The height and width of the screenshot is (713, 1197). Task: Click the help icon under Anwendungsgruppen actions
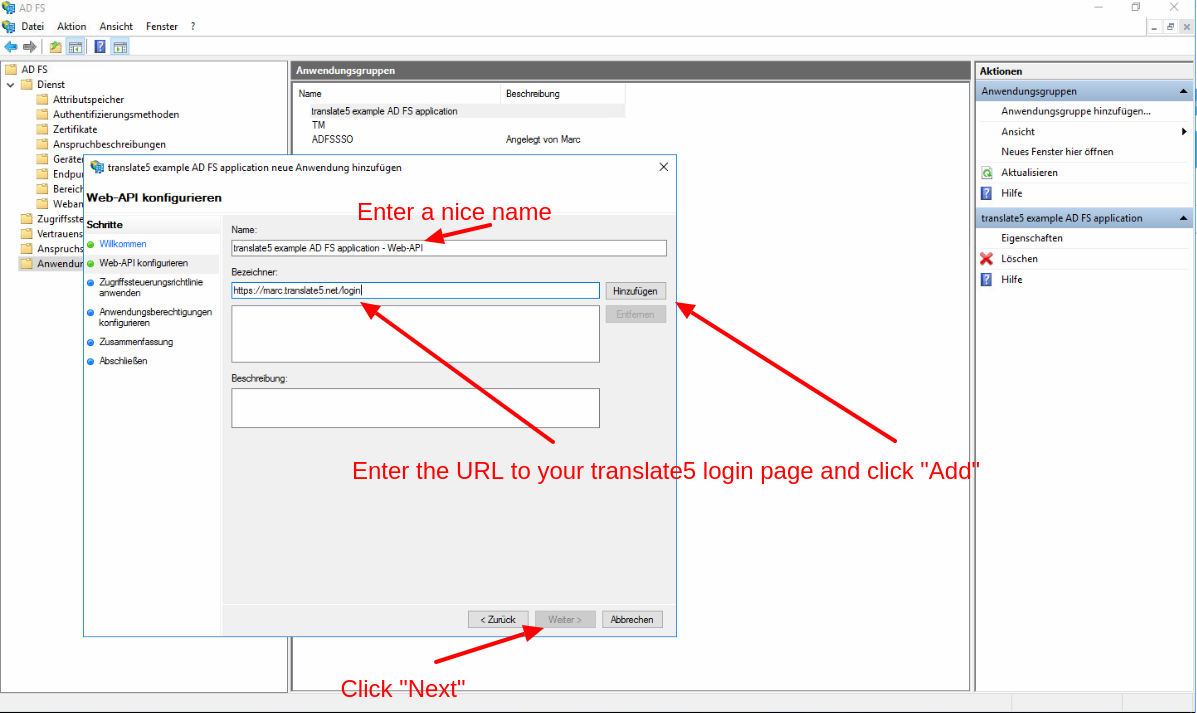987,193
